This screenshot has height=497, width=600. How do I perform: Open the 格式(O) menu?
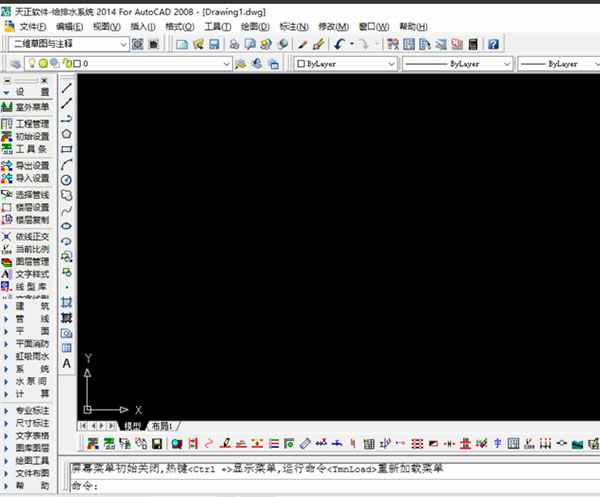click(179, 27)
